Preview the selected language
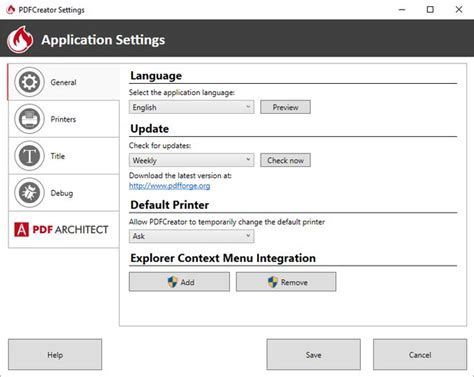The height and width of the screenshot is (377, 474). pyautogui.click(x=285, y=107)
